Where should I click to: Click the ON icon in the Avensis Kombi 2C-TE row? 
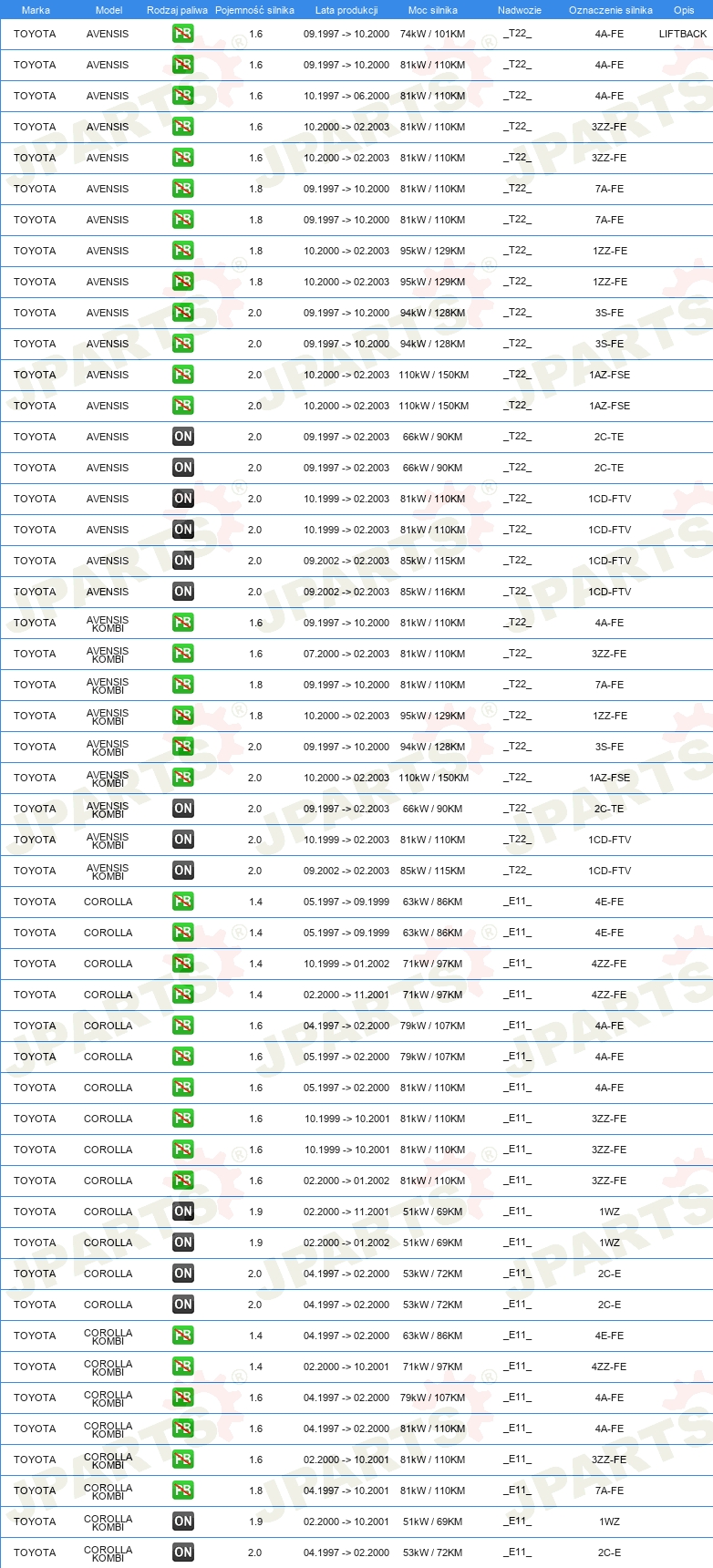point(183,809)
